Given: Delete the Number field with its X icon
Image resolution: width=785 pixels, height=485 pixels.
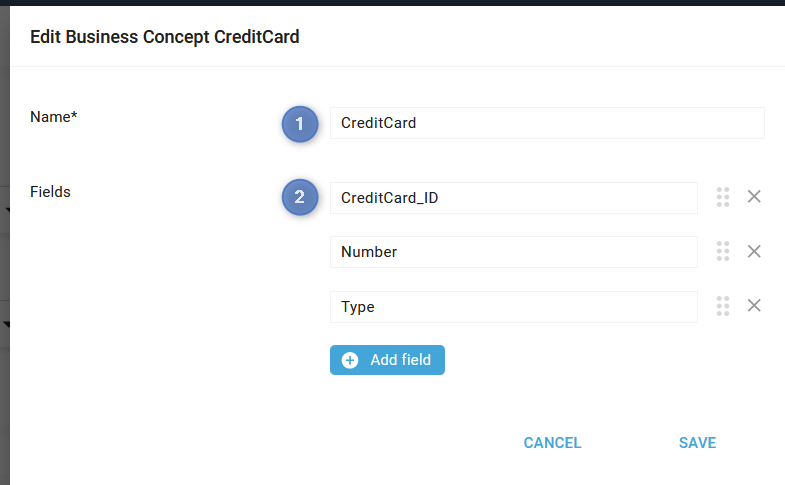Looking at the screenshot, I should pyautogui.click(x=754, y=251).
